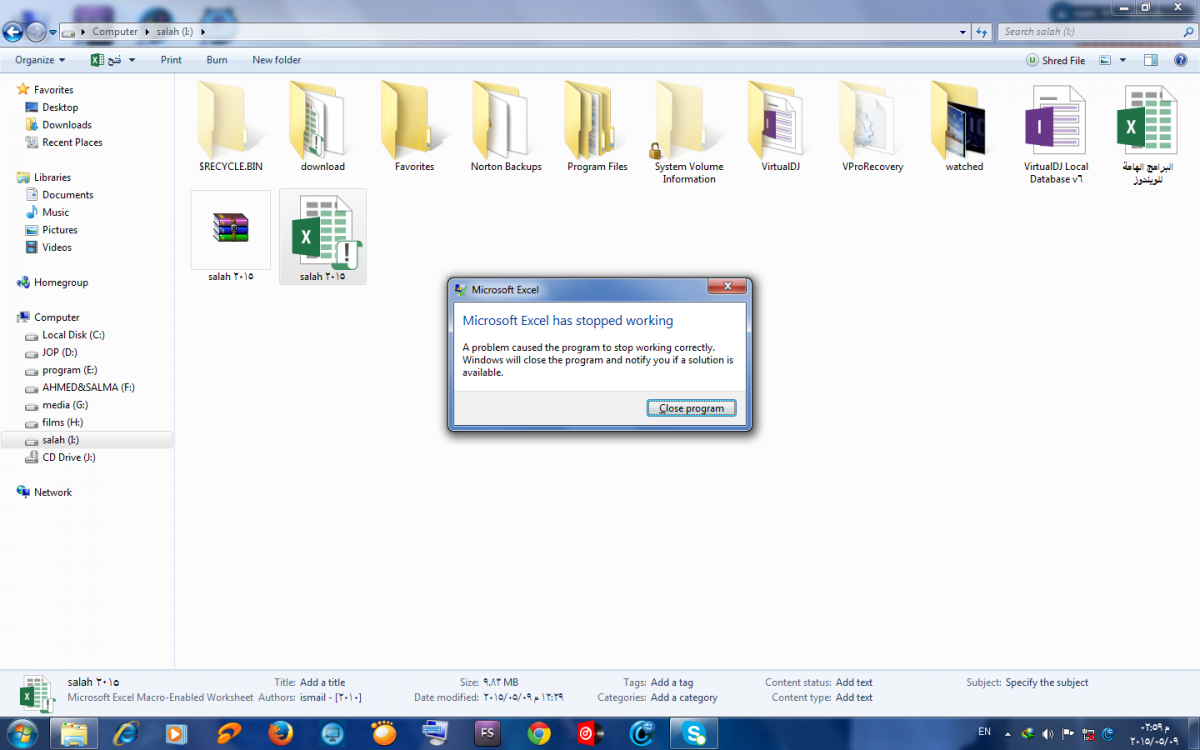Click the Back navigation arrow
1200x750 pixels.
[x=14, y=31]
